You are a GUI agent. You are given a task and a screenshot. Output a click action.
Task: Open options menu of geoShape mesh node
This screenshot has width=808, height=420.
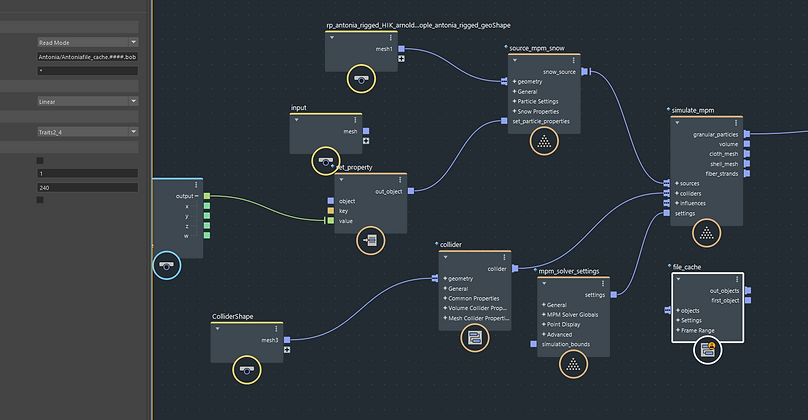tap(391, 38)
